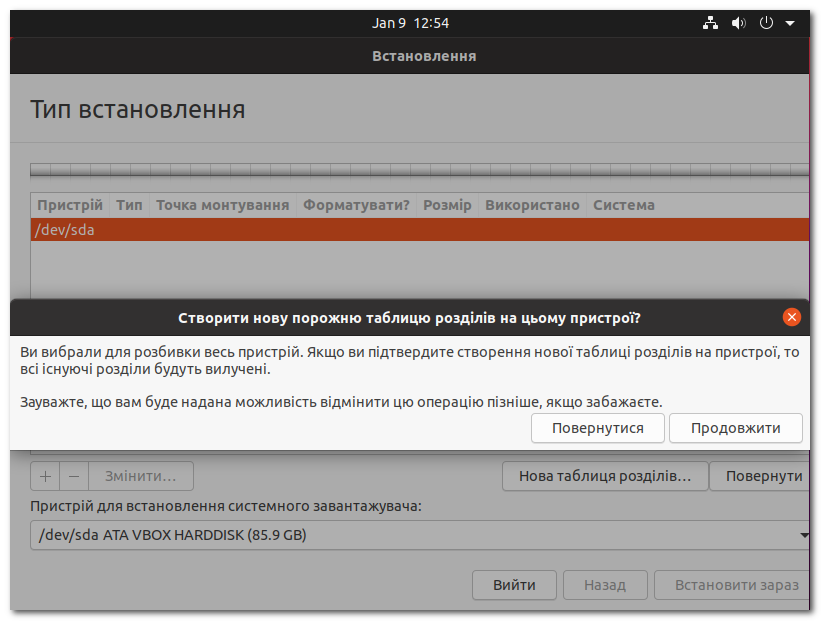The width and height of the screenshot is (821, 621).
Task: Click Нова таблиця розділів... button
Action: coord(604,476)
